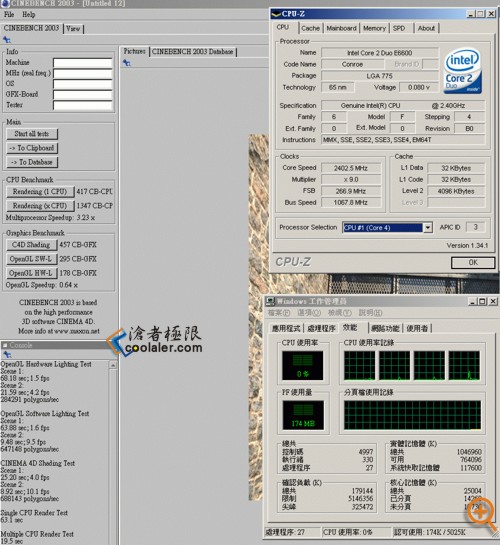Run Rendering (x CPU) benchmark
The width and height of the screenshot is (500, 545).
tap(40, 206)
